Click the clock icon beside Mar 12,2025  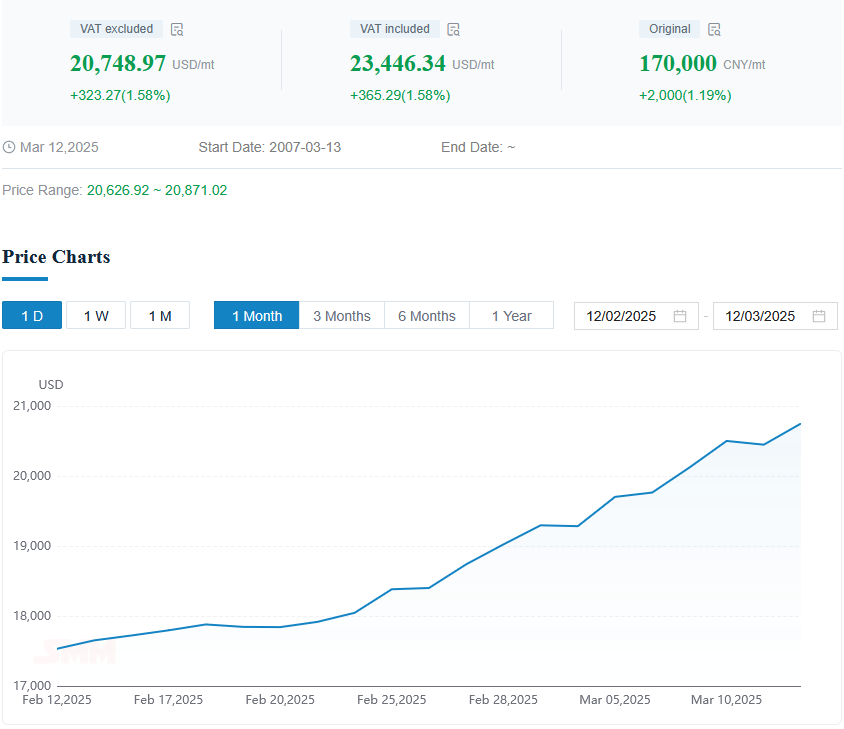[x=9, y=148]
